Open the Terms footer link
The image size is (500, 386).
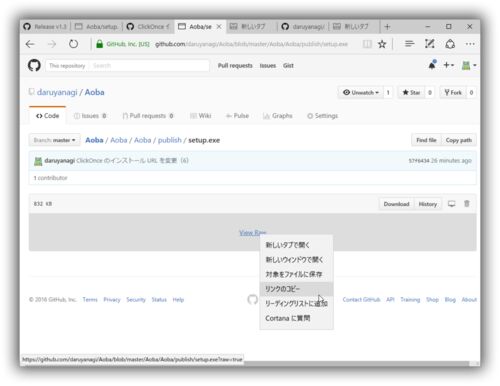[90, 300]
